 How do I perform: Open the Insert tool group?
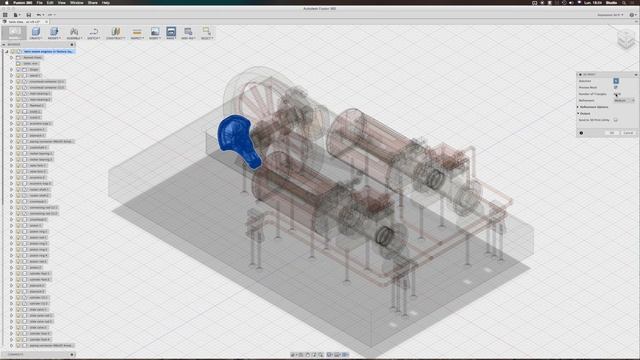155,33
